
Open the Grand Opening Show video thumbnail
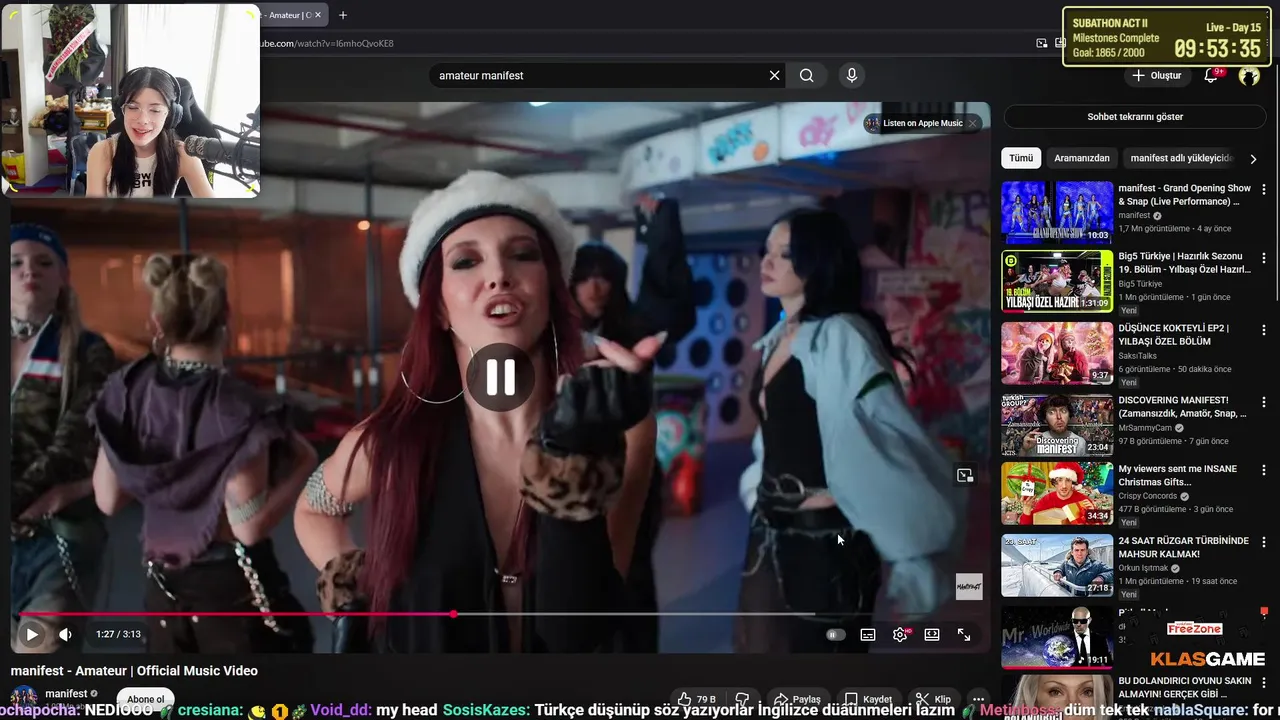click(x=1057, y=212)
